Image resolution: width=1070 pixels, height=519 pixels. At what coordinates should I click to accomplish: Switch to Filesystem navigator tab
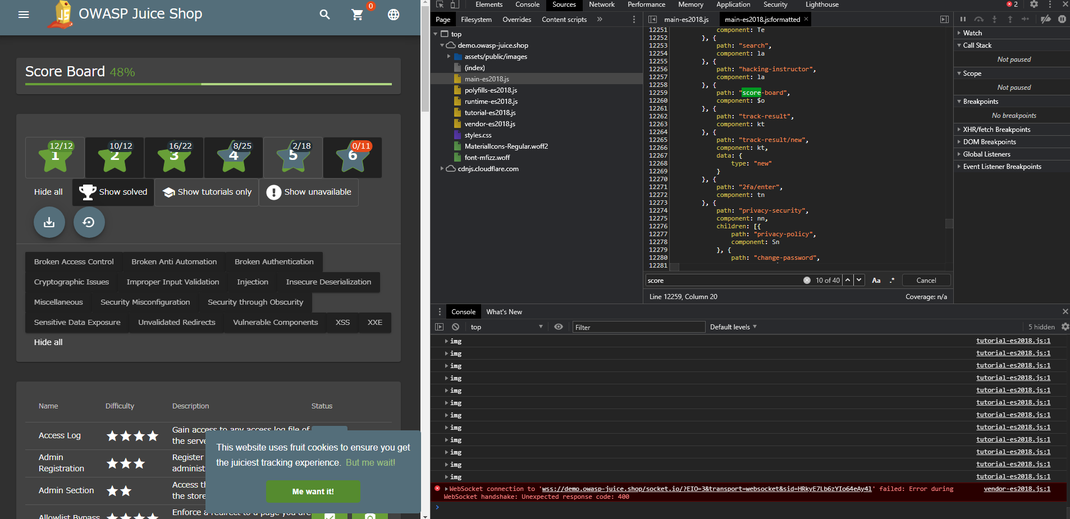(x=476, y=20)
